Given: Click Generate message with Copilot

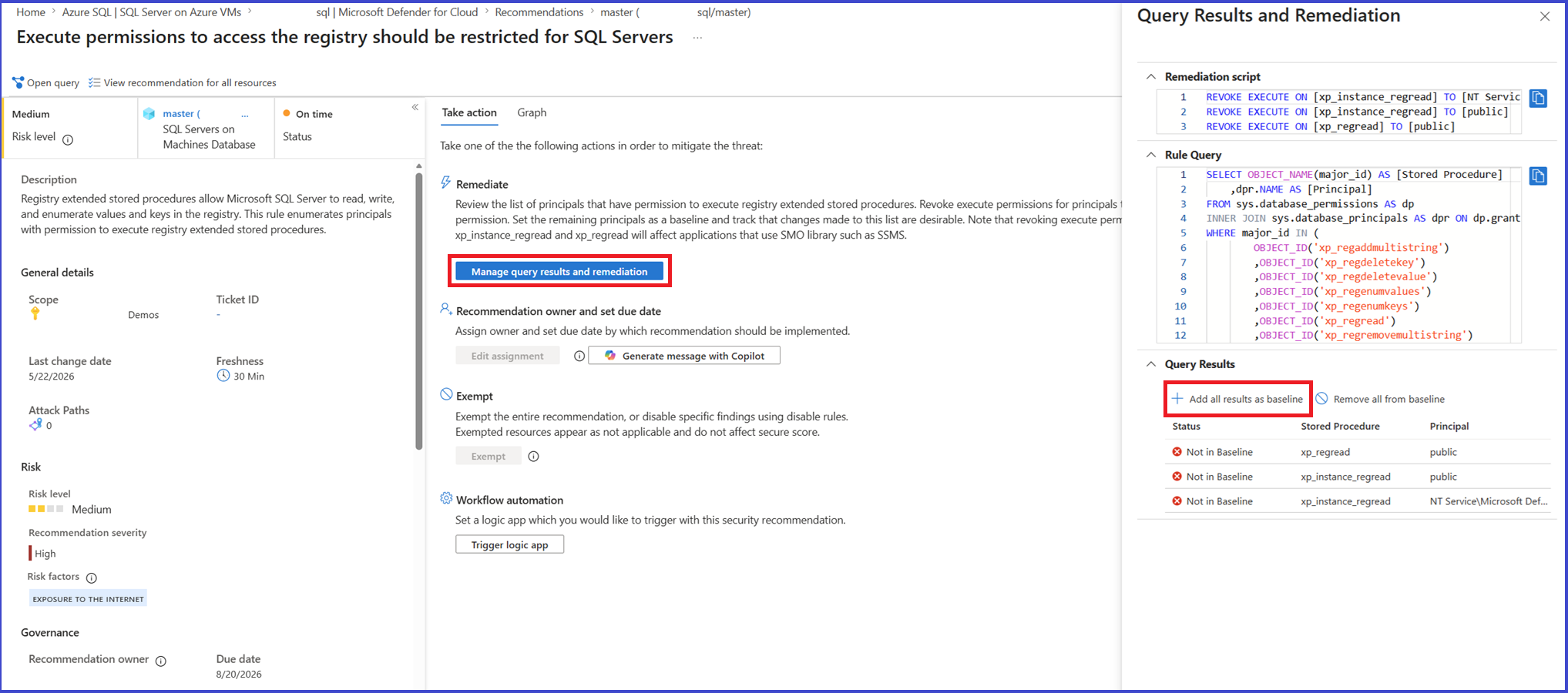Looking at the screenshot, I should (x=684, y=356).
